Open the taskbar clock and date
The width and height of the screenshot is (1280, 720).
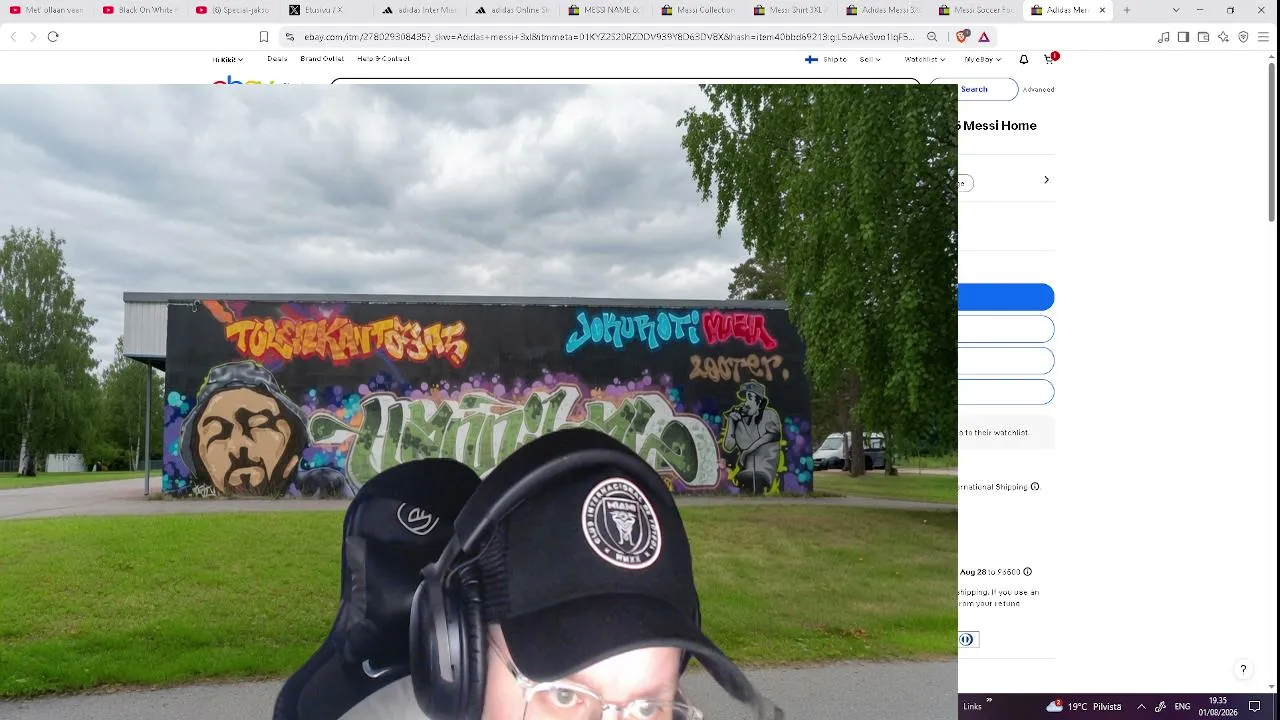tap(1218, 706)
